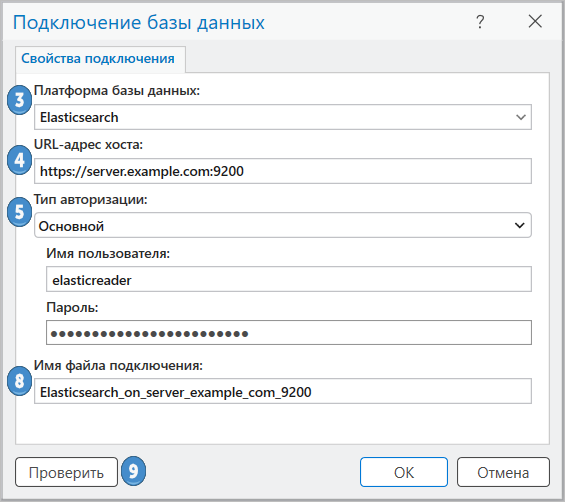Click the Имя пользователя label
This screenshot has width=565, height=502.
[x=108, y=254]
